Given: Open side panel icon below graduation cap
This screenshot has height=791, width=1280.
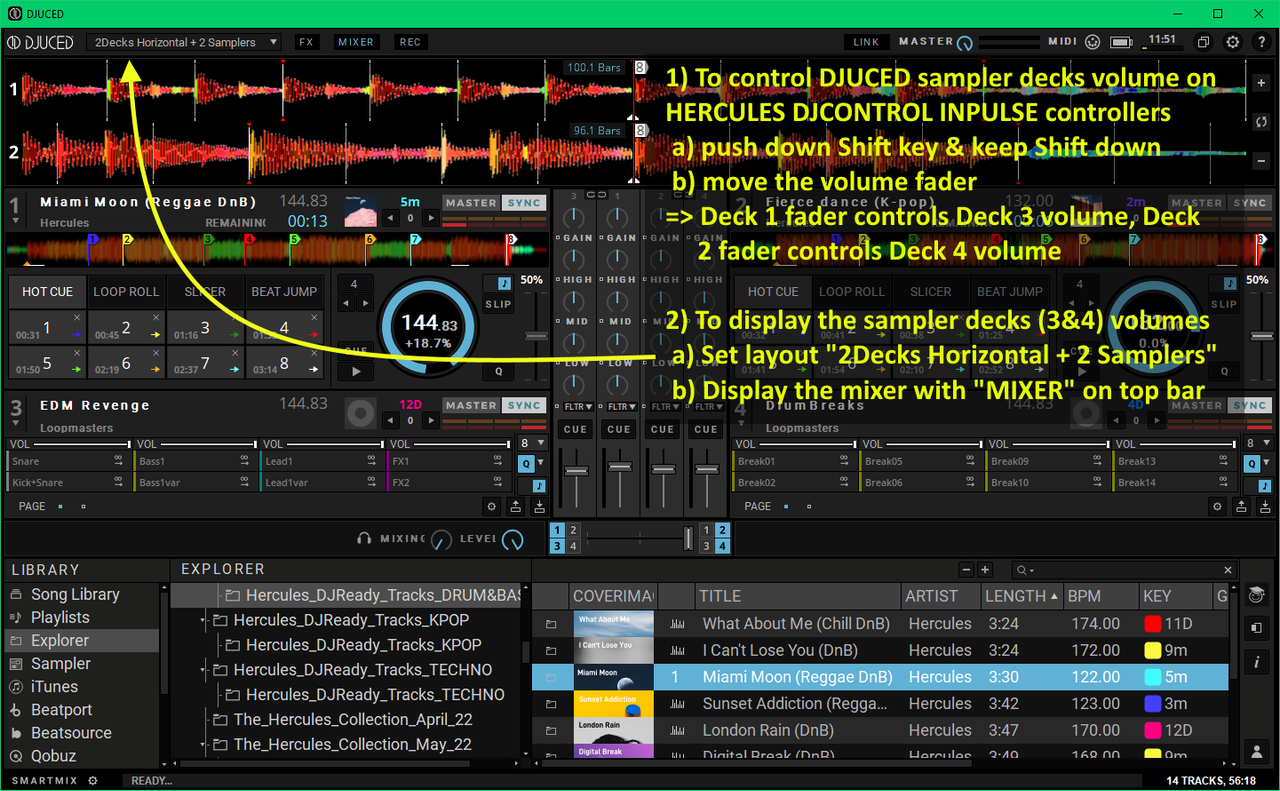Looking at the screenshot, I should click(1256, 629).
